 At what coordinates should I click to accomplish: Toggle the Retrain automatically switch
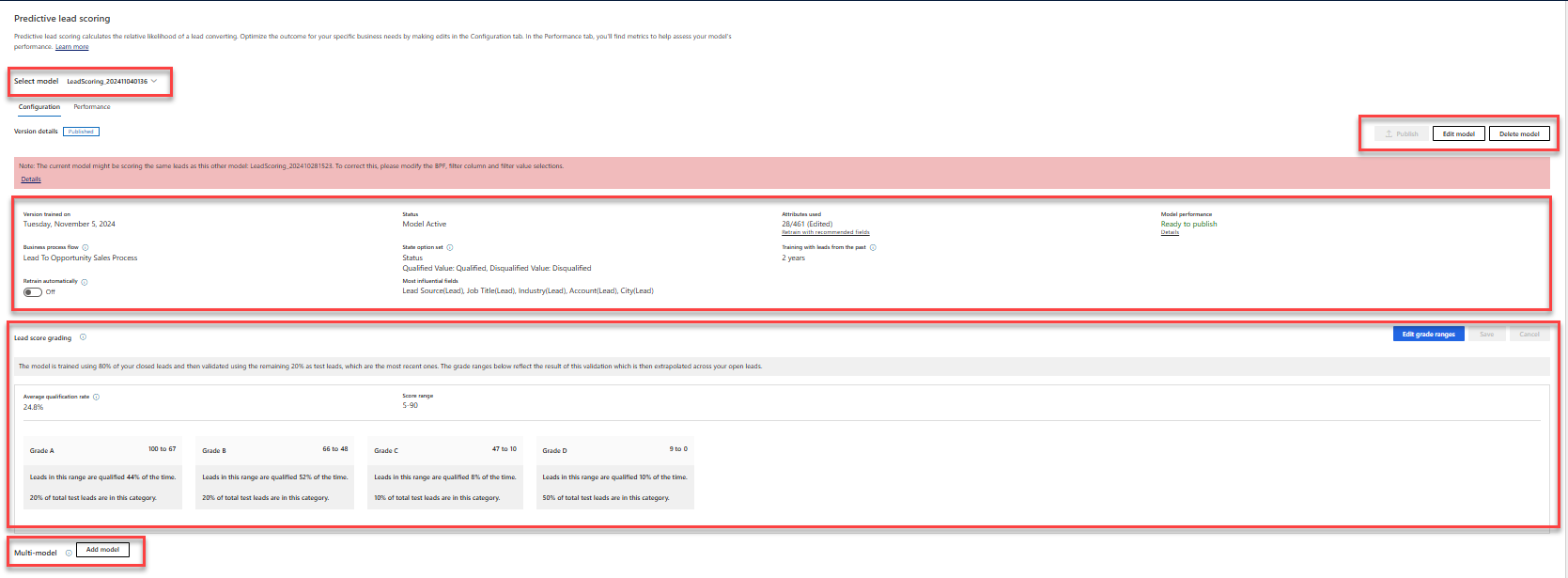tap(33, 292)
